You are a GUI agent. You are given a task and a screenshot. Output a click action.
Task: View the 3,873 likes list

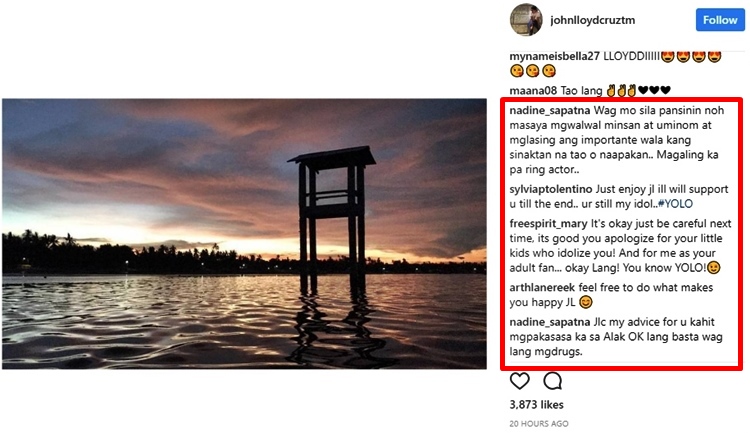pos(538,404)
